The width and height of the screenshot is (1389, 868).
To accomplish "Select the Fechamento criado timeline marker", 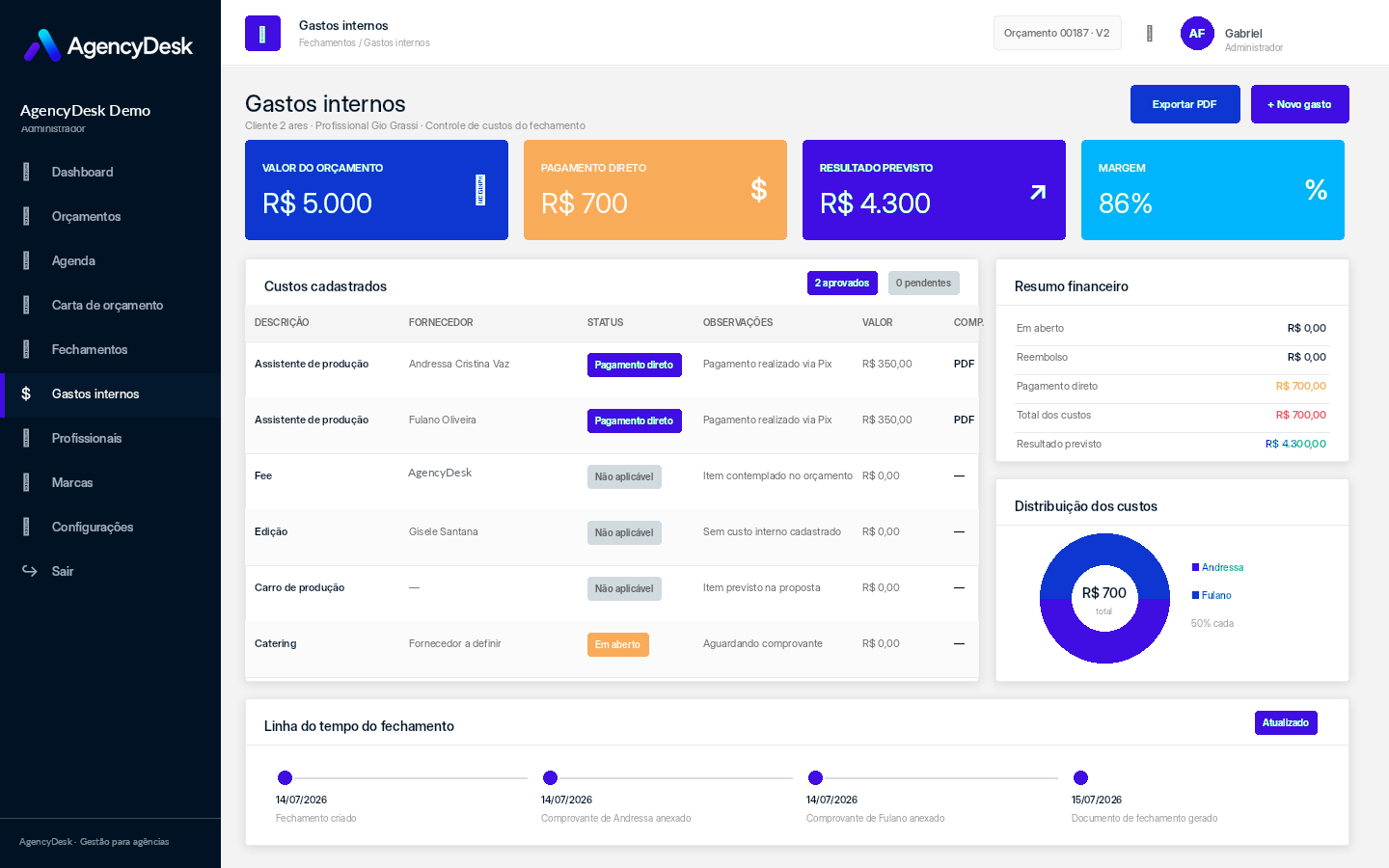I will tap(285, 778).
